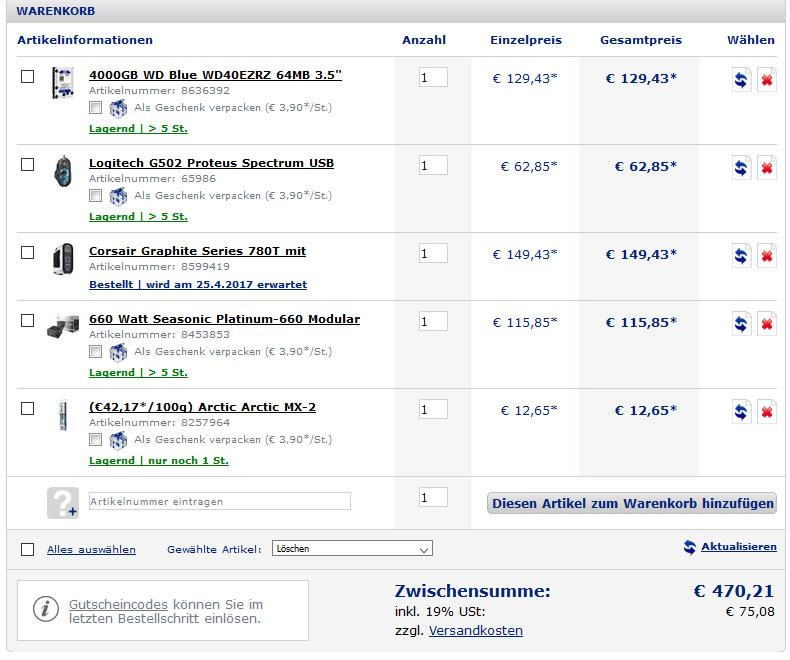Click Diesen Artikel zum Warenkorb hinzufügen button
This screenshot has width=790, height=660.
632,503
